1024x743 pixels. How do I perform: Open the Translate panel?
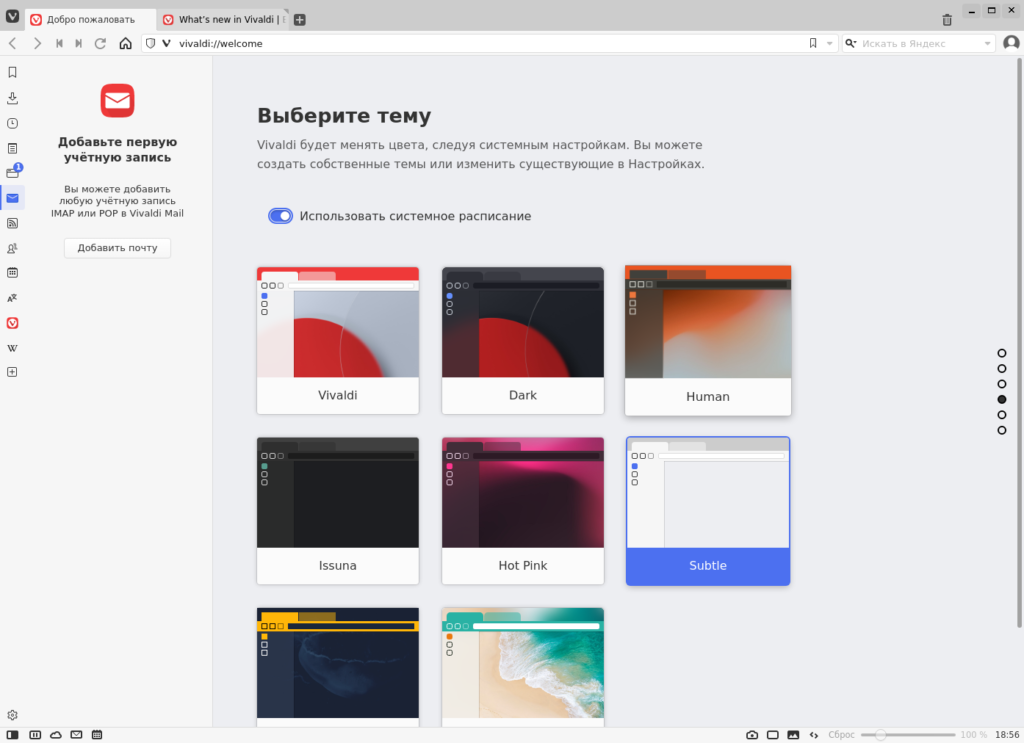[12, 298]
